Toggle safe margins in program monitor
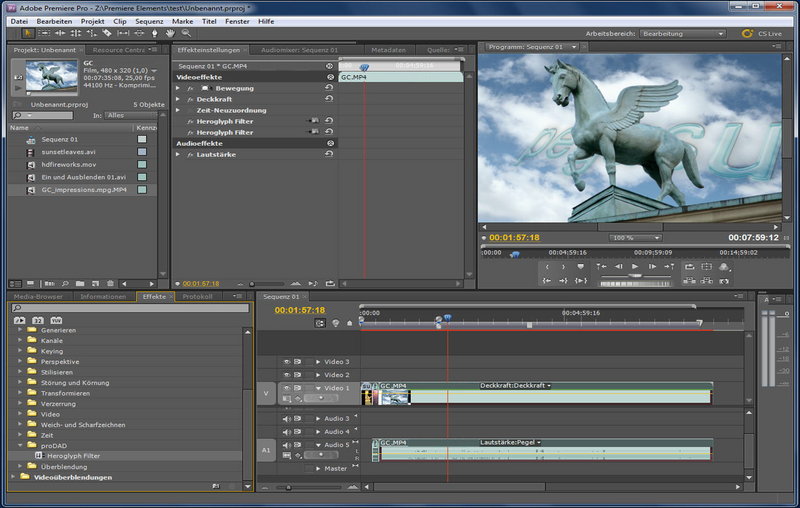This screenshot has height=508, width=800. point(707,266)
